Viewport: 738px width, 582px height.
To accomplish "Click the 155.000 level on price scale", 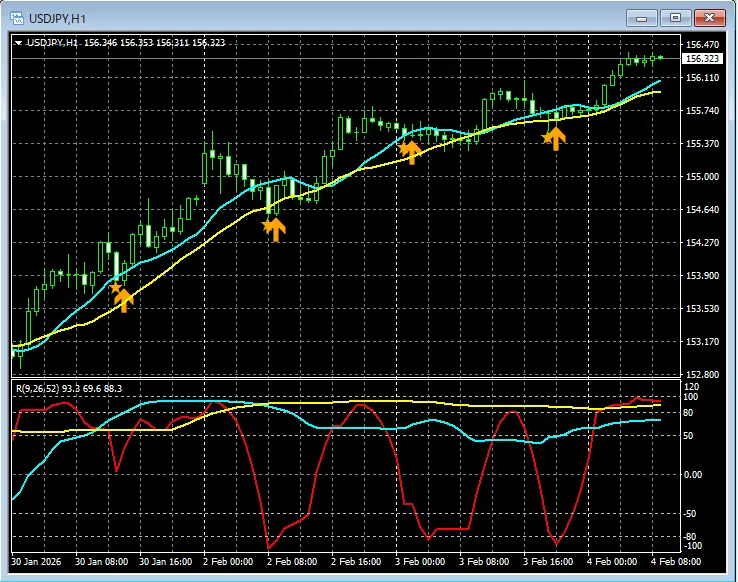I will click(702, 176).
